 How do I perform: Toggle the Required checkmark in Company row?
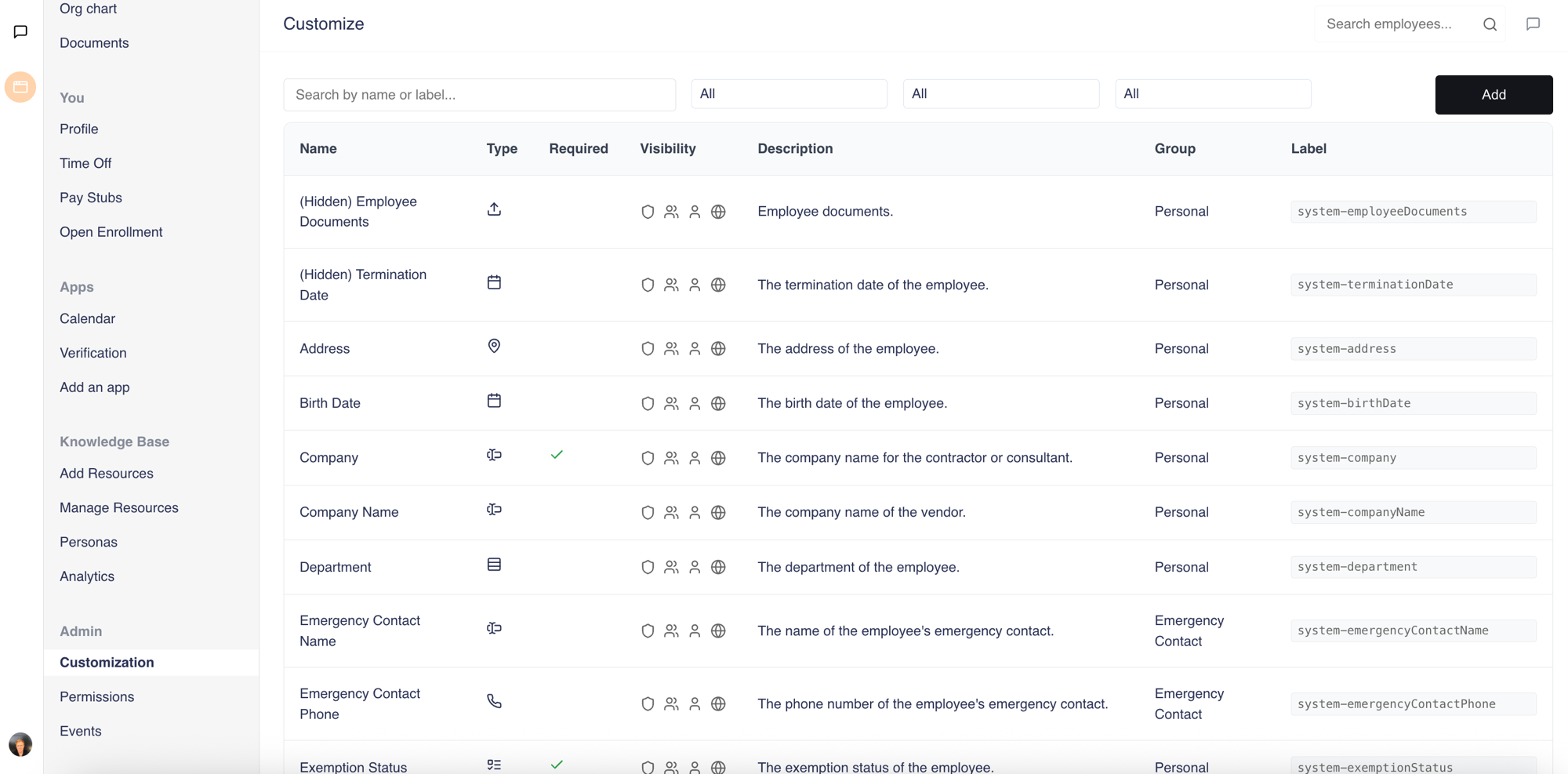[x=557, y=455]
